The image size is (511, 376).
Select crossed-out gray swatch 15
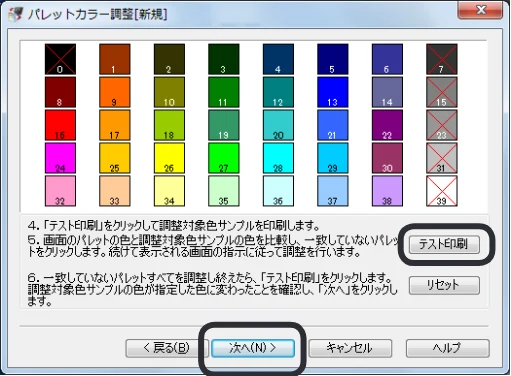click(x=442, y=92)
